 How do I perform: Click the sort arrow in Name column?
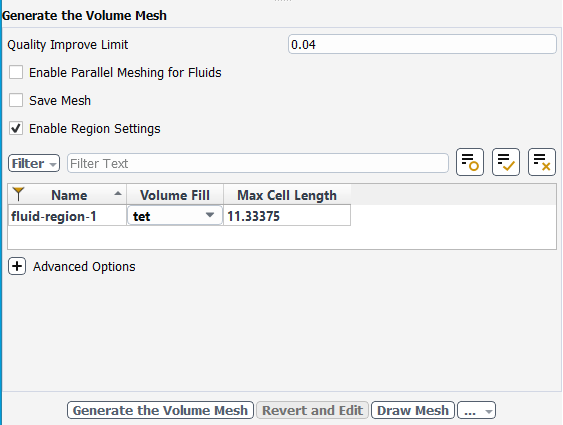tap(117, 194)
